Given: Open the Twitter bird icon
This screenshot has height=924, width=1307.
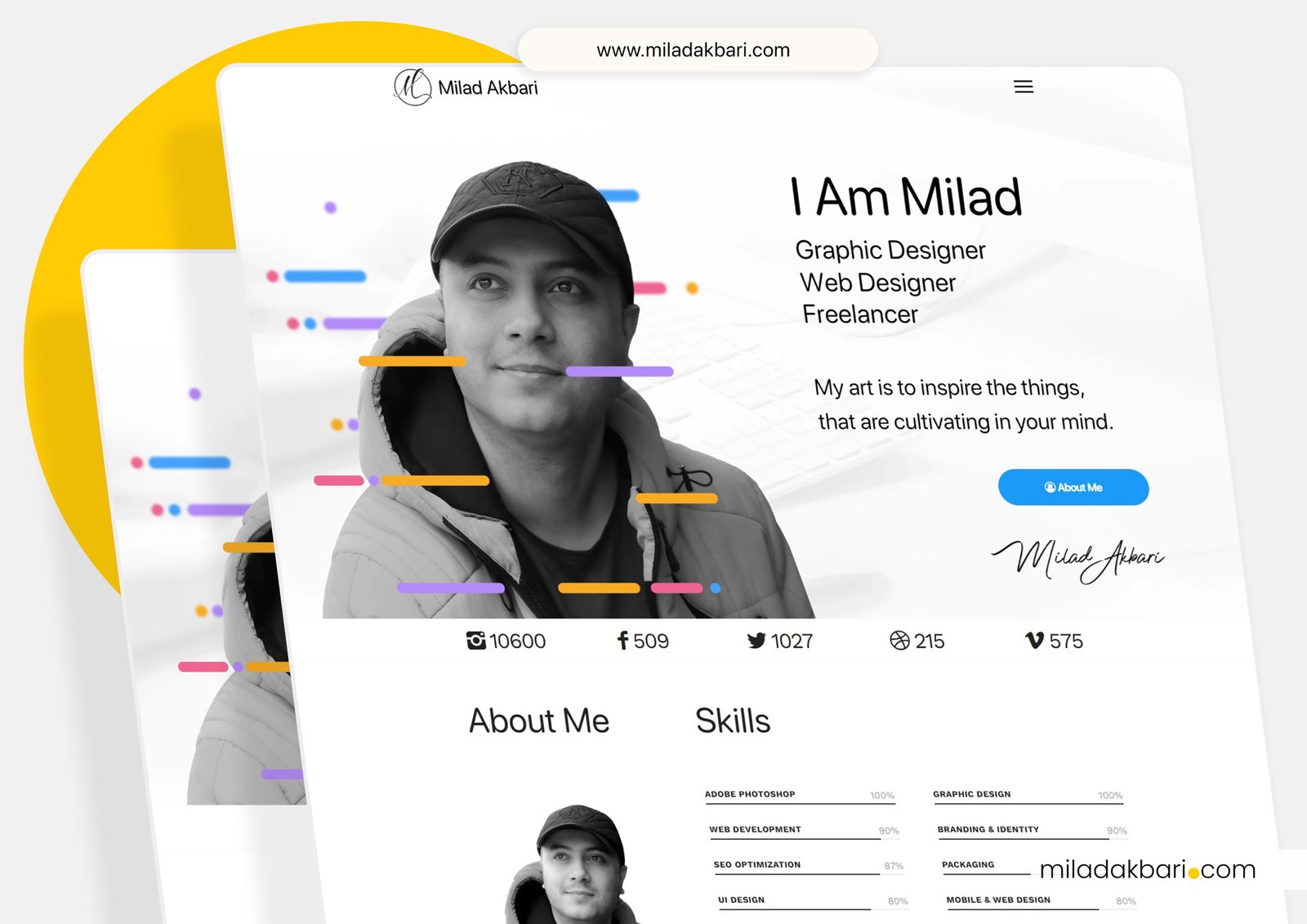Looking at the screenshot, I should 756,641.
